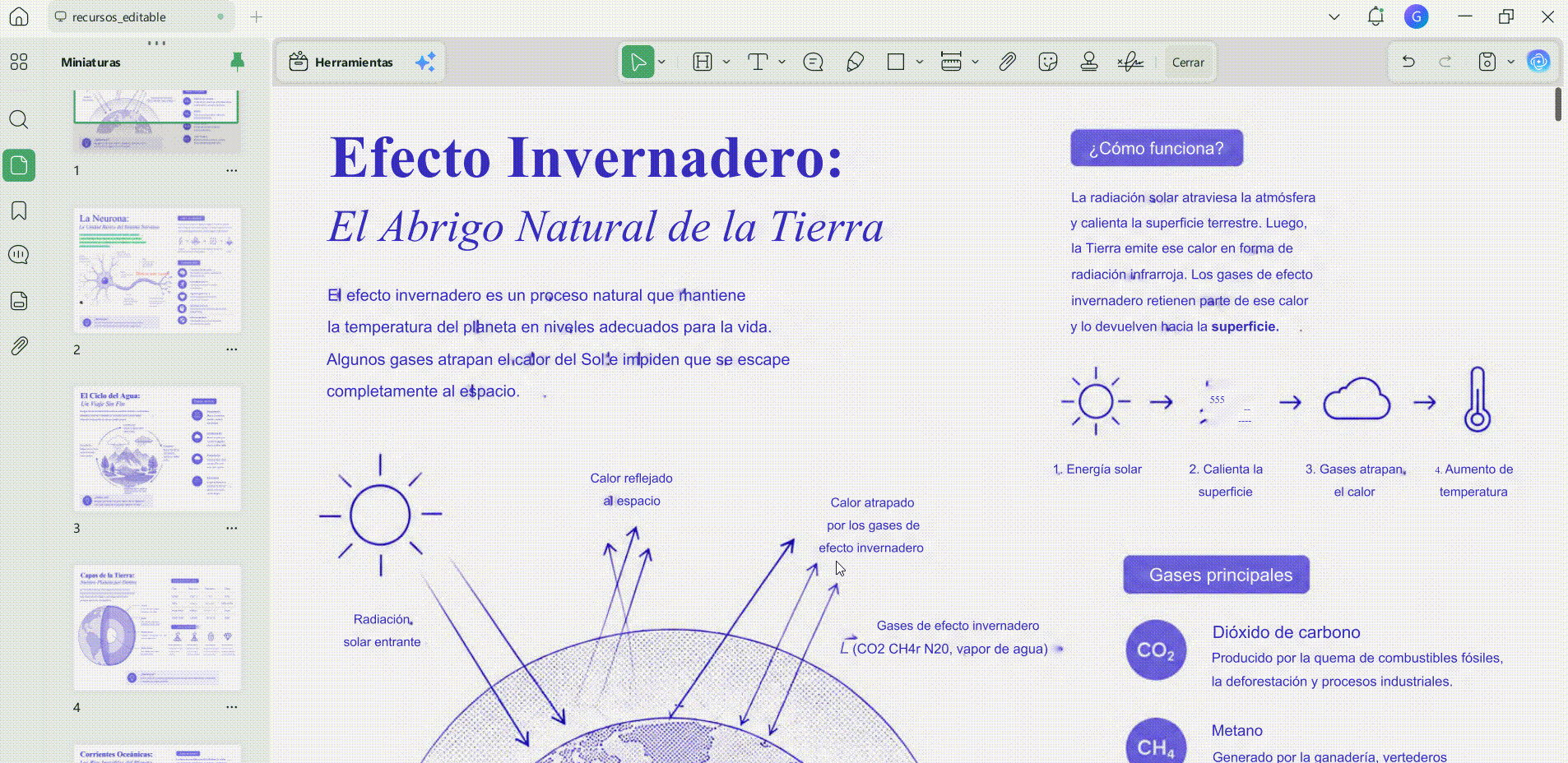Go to the Home icon

(x=19, y=16)
